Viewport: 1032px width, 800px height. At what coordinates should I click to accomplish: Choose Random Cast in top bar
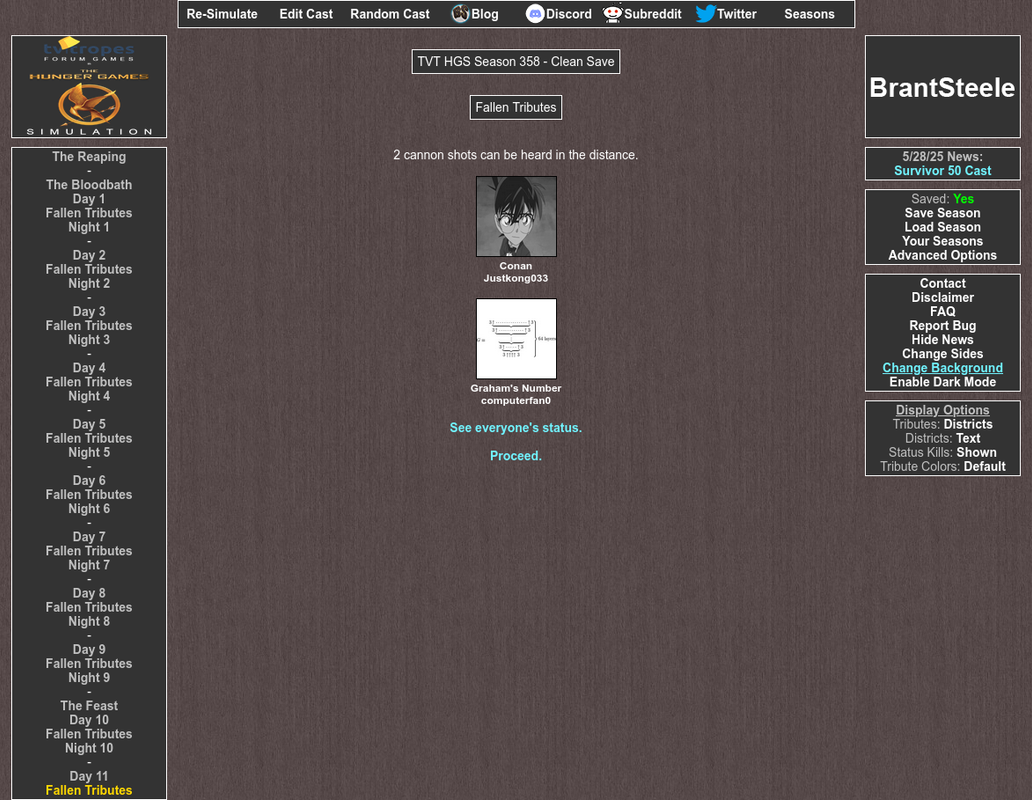click(390, 14)
